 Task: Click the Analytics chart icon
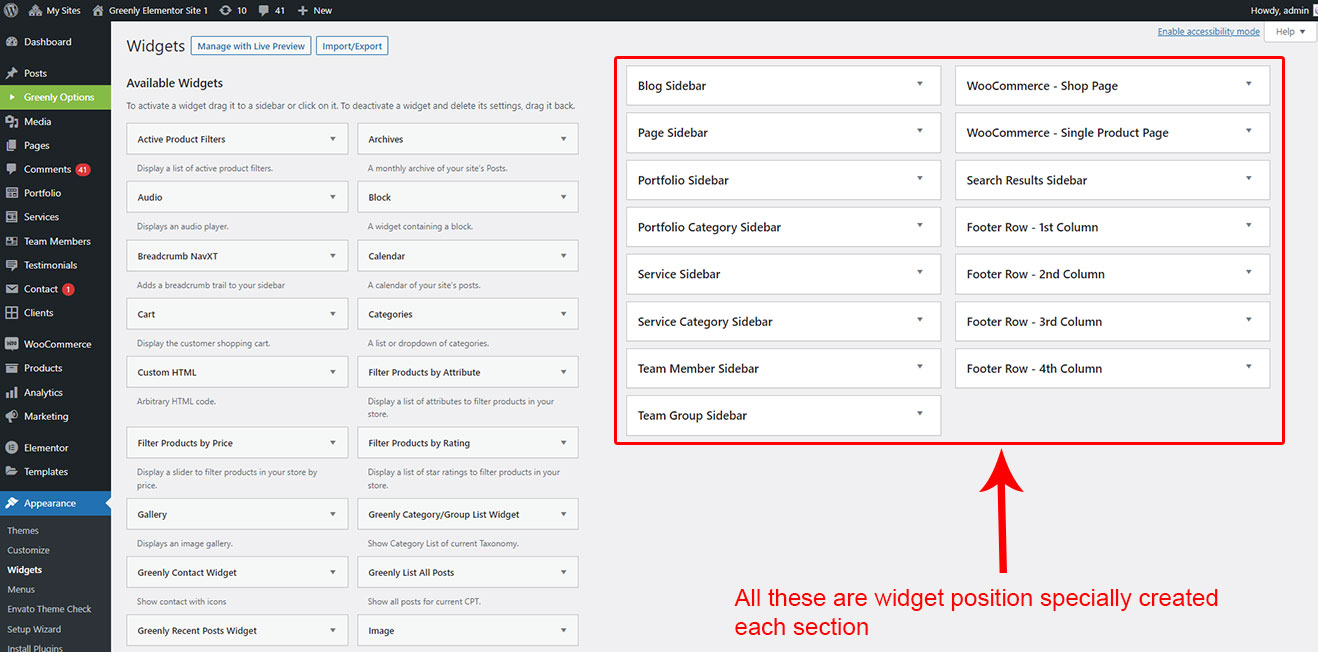(12, 393)
